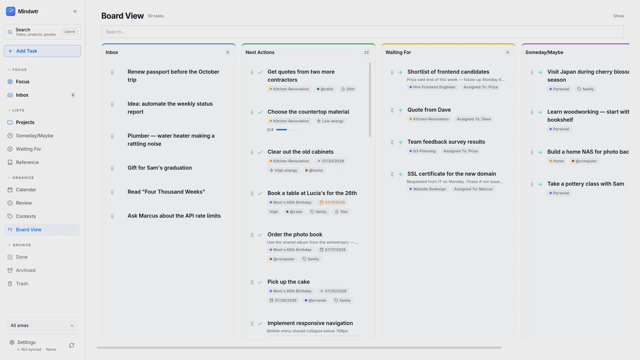This screenshot has width=640, height=360.
Task: Click the Next Actions column scrollbar
Action: [370, 100]
